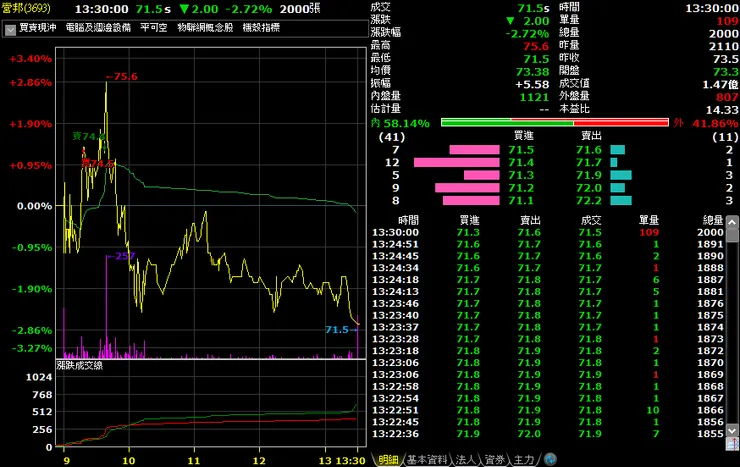This screenshot has width=740, height=467.
Task: Click the 總量 column header in trade list
Action: click(713, 220)
